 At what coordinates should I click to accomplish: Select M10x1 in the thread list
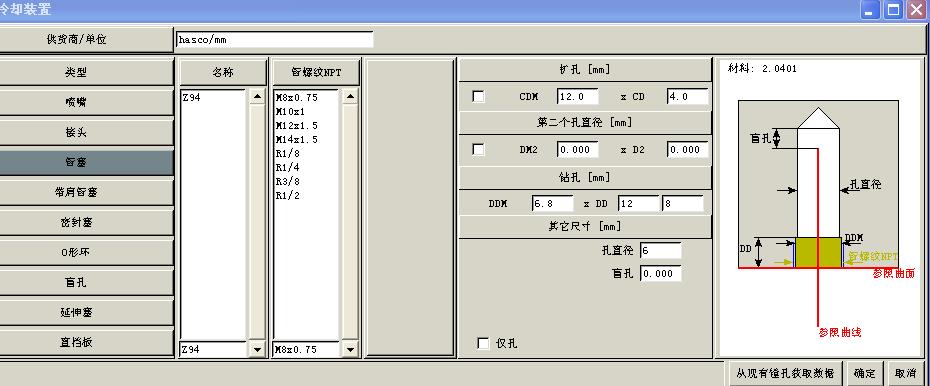pos(290,111)
